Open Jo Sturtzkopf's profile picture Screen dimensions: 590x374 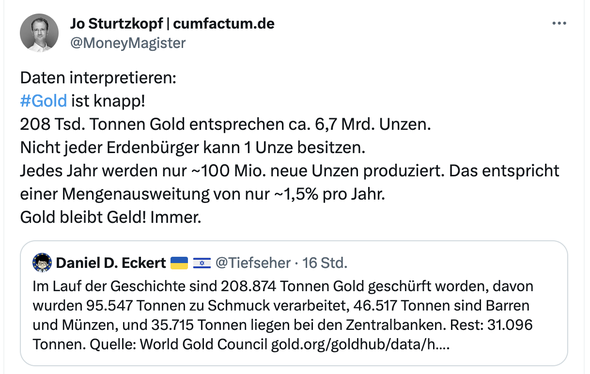click(x=39, y=33)
